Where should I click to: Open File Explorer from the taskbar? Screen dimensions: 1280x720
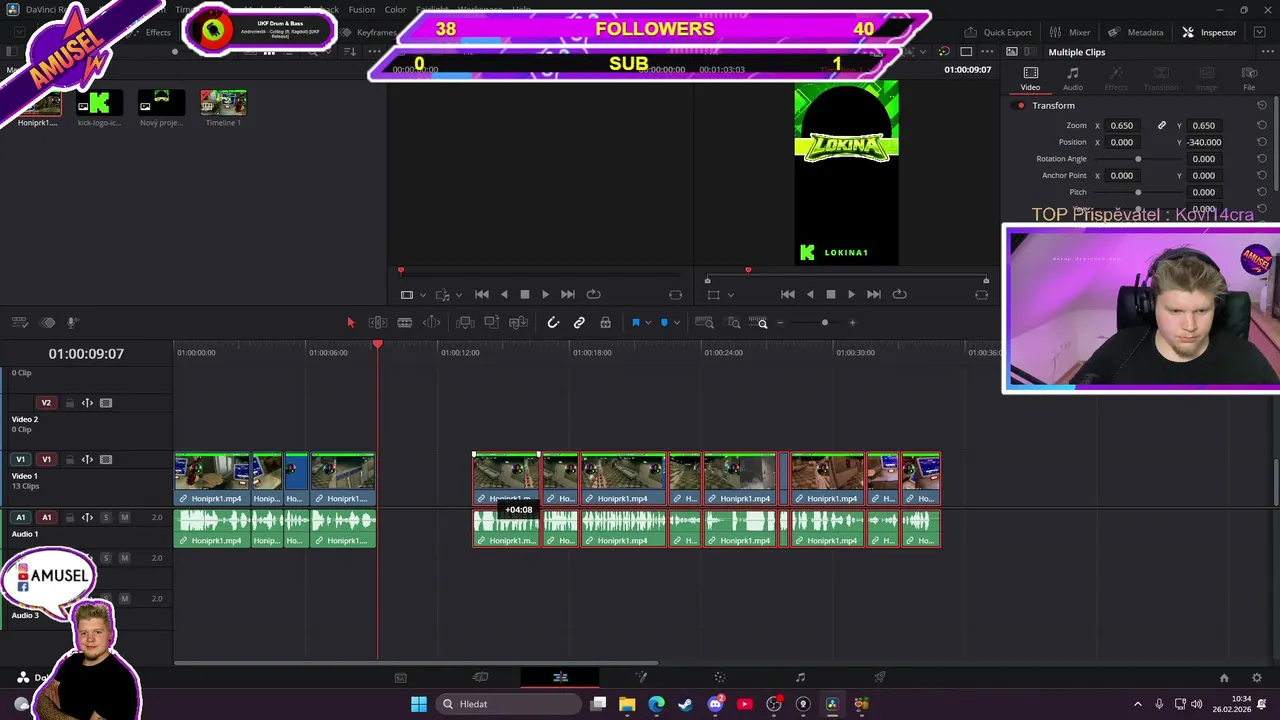(x=627, y=704)
